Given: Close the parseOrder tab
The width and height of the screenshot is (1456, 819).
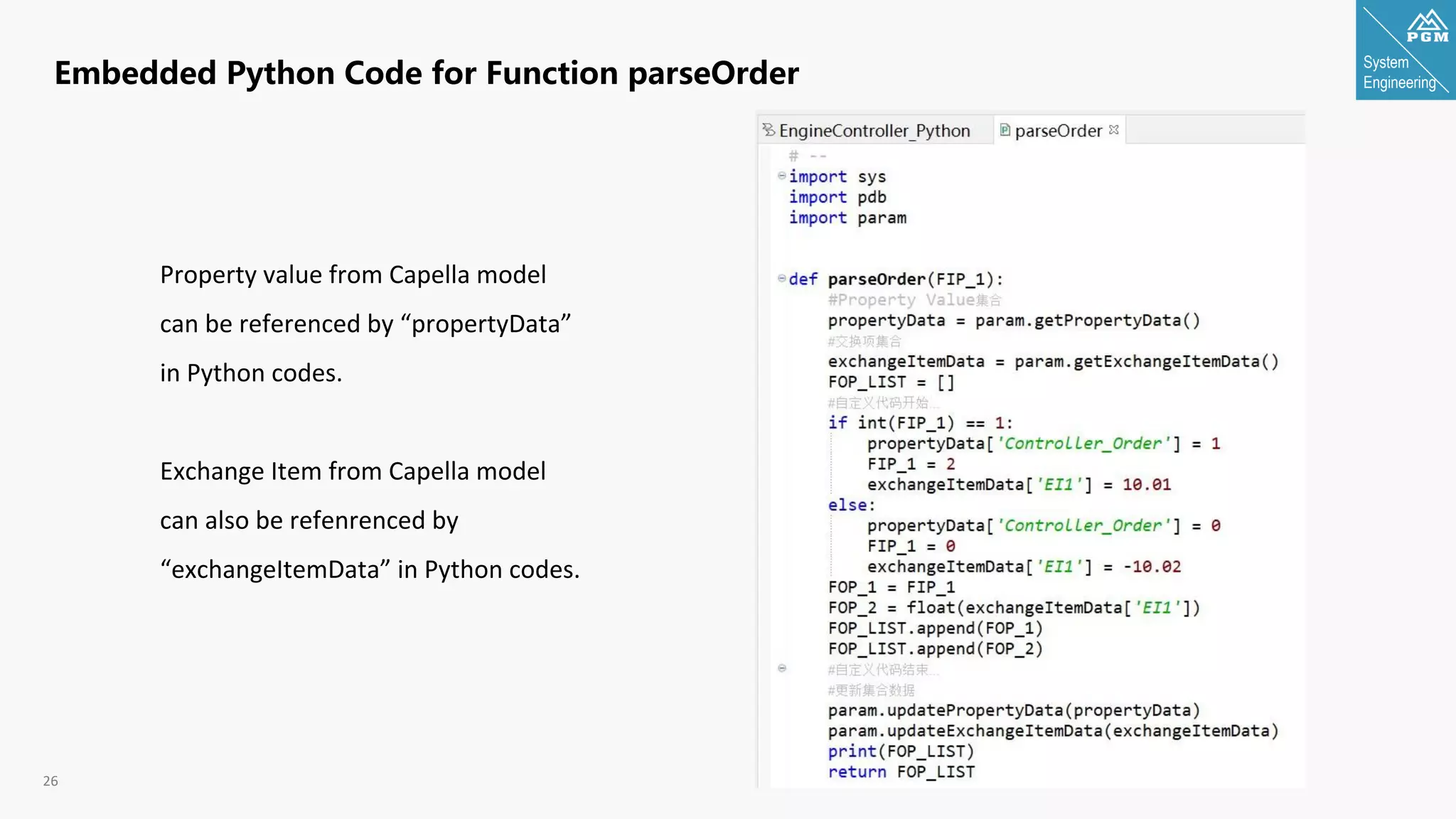Looking at the screenshot, I should tap(1114, 130).
